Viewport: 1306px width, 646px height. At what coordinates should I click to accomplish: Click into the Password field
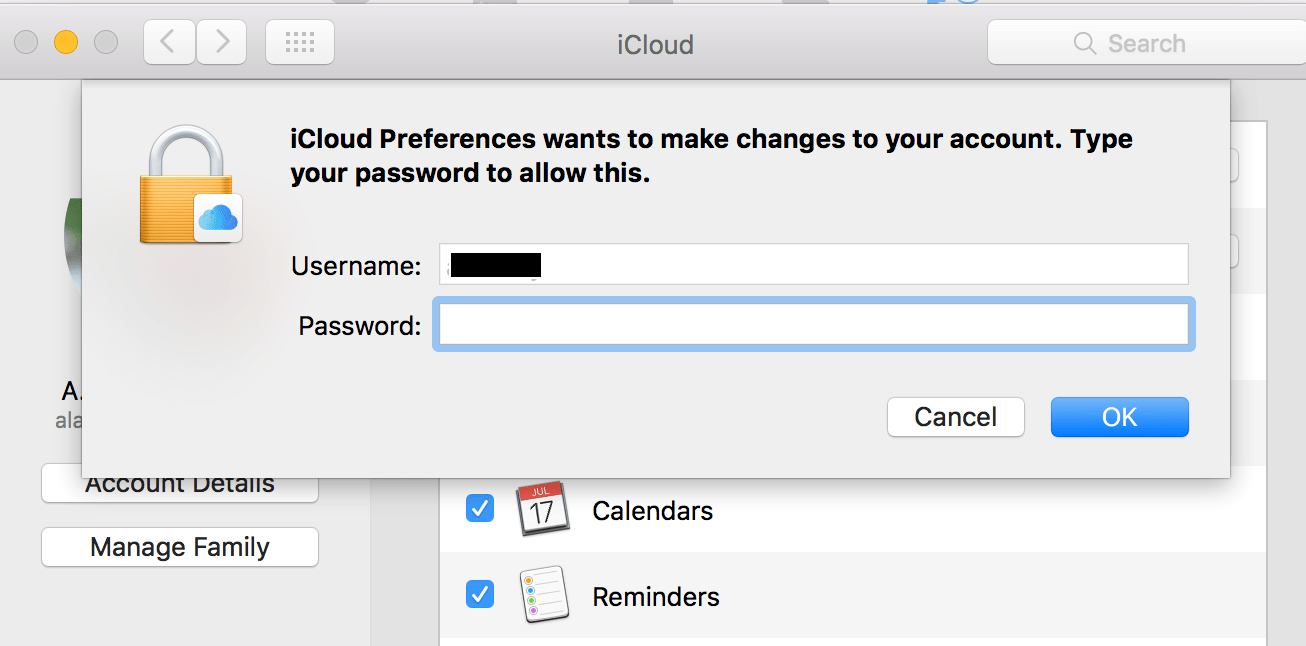pos(813,325)
